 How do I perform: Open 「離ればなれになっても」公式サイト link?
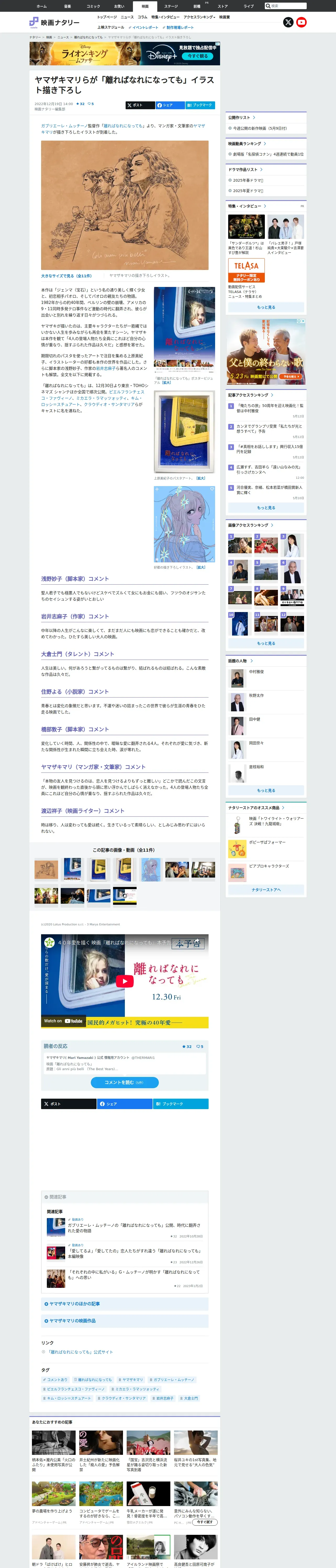click(80, 1352)
